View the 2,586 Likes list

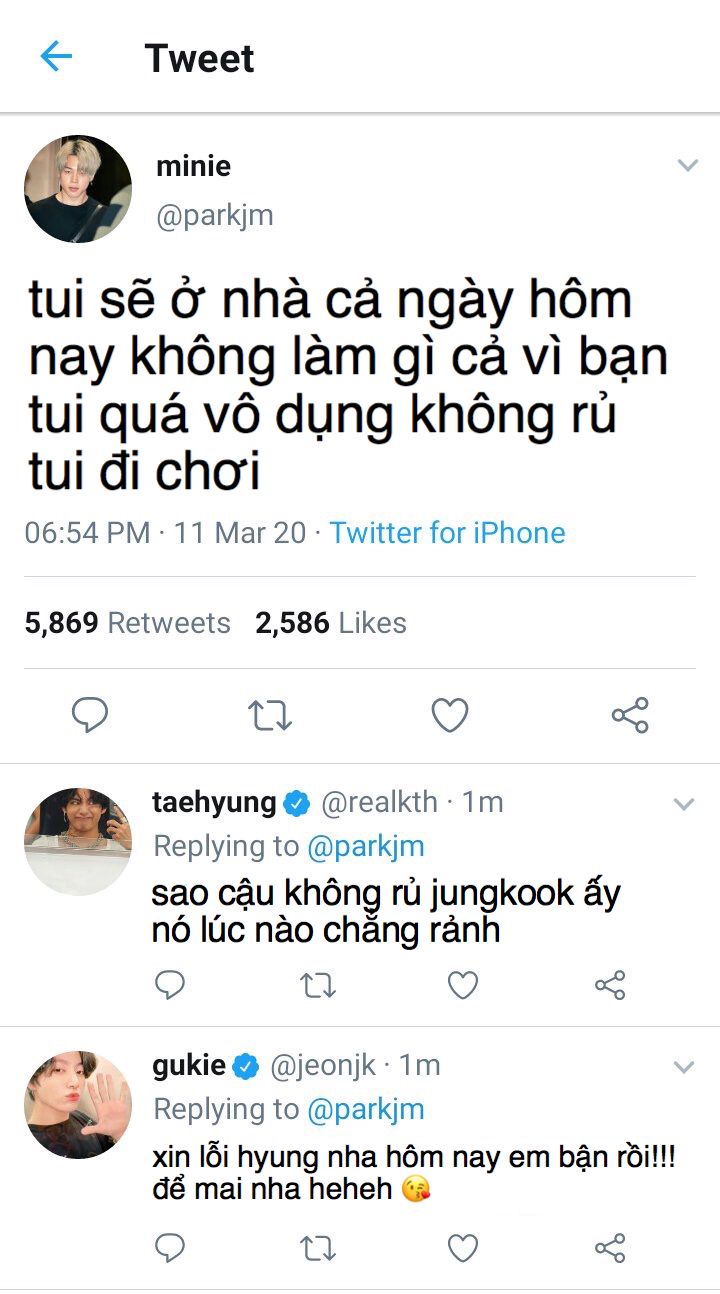coord(331,623)
